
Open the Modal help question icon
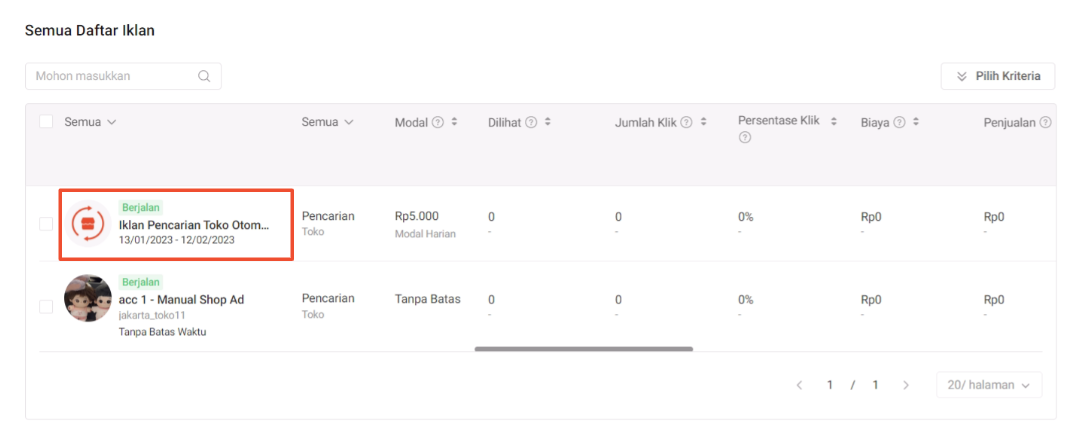438,122
